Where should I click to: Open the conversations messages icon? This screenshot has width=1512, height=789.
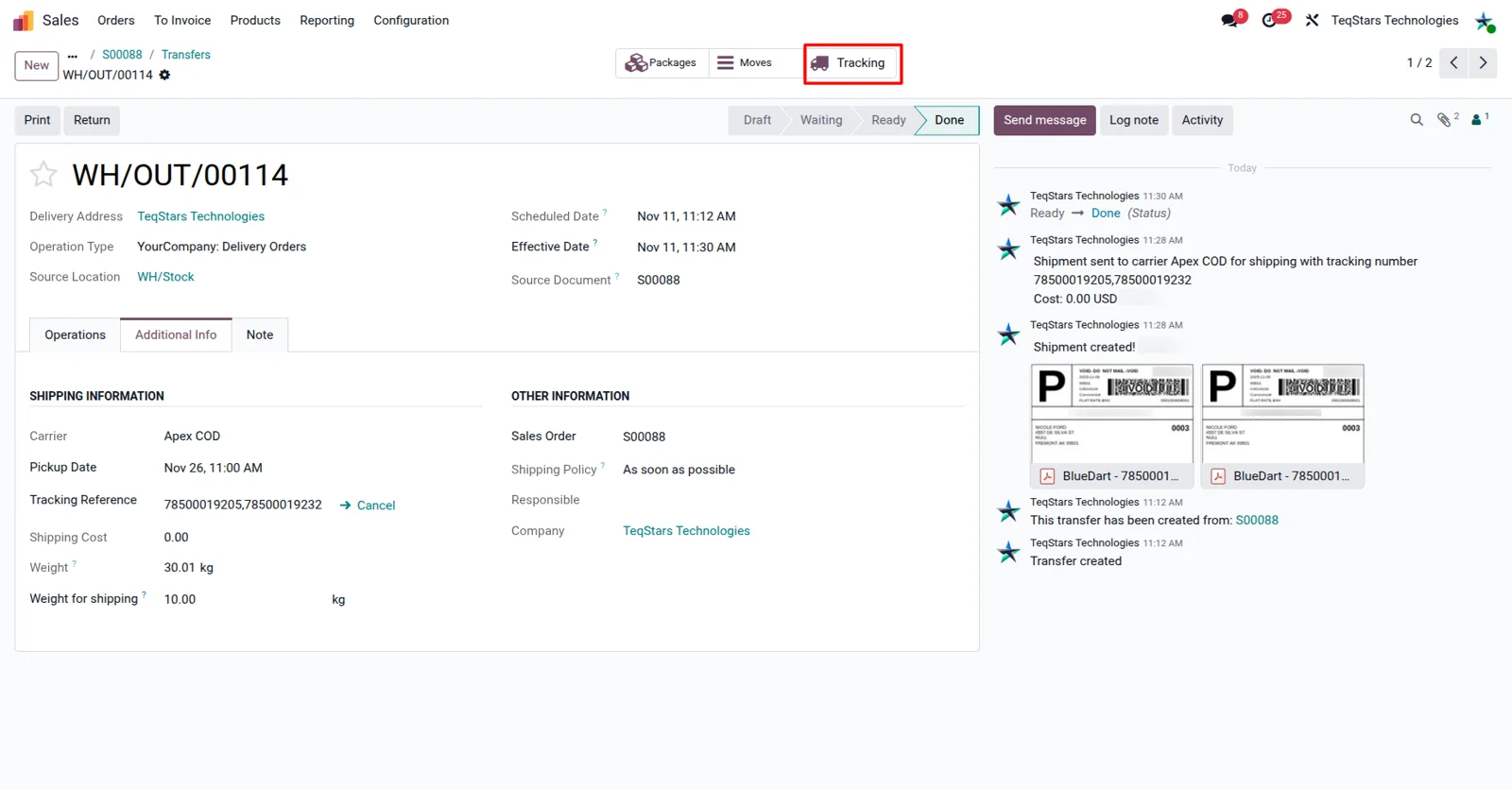coord(1230,20)
